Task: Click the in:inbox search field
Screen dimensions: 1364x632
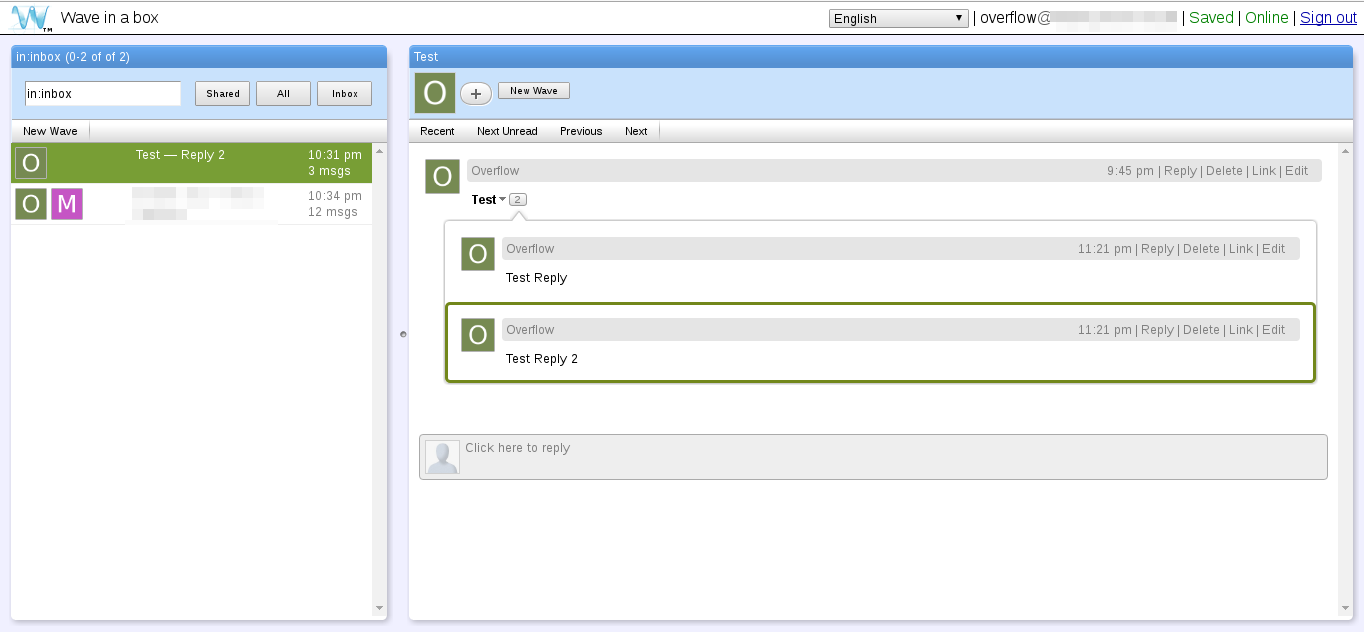Action: (x=102, y=94)
